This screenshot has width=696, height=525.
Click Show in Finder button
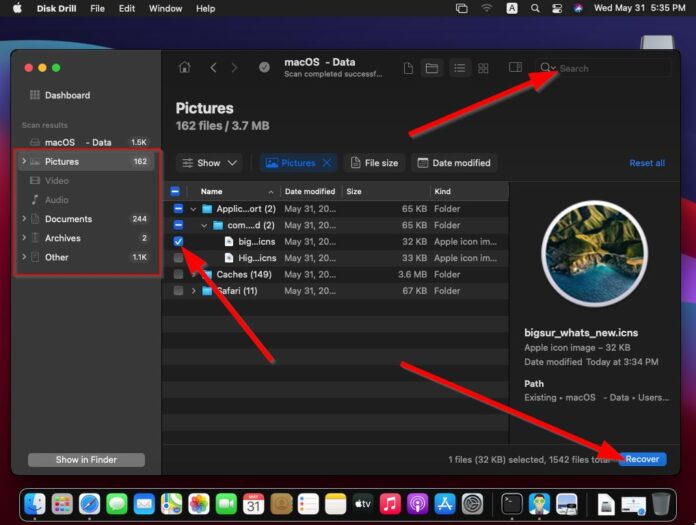[86, 460]
